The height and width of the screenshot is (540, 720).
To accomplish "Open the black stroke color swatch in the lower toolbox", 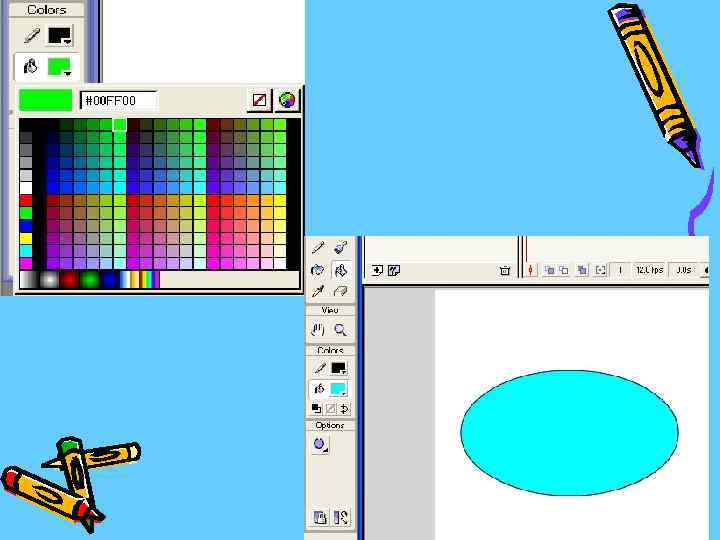I will tap(338, 368).
